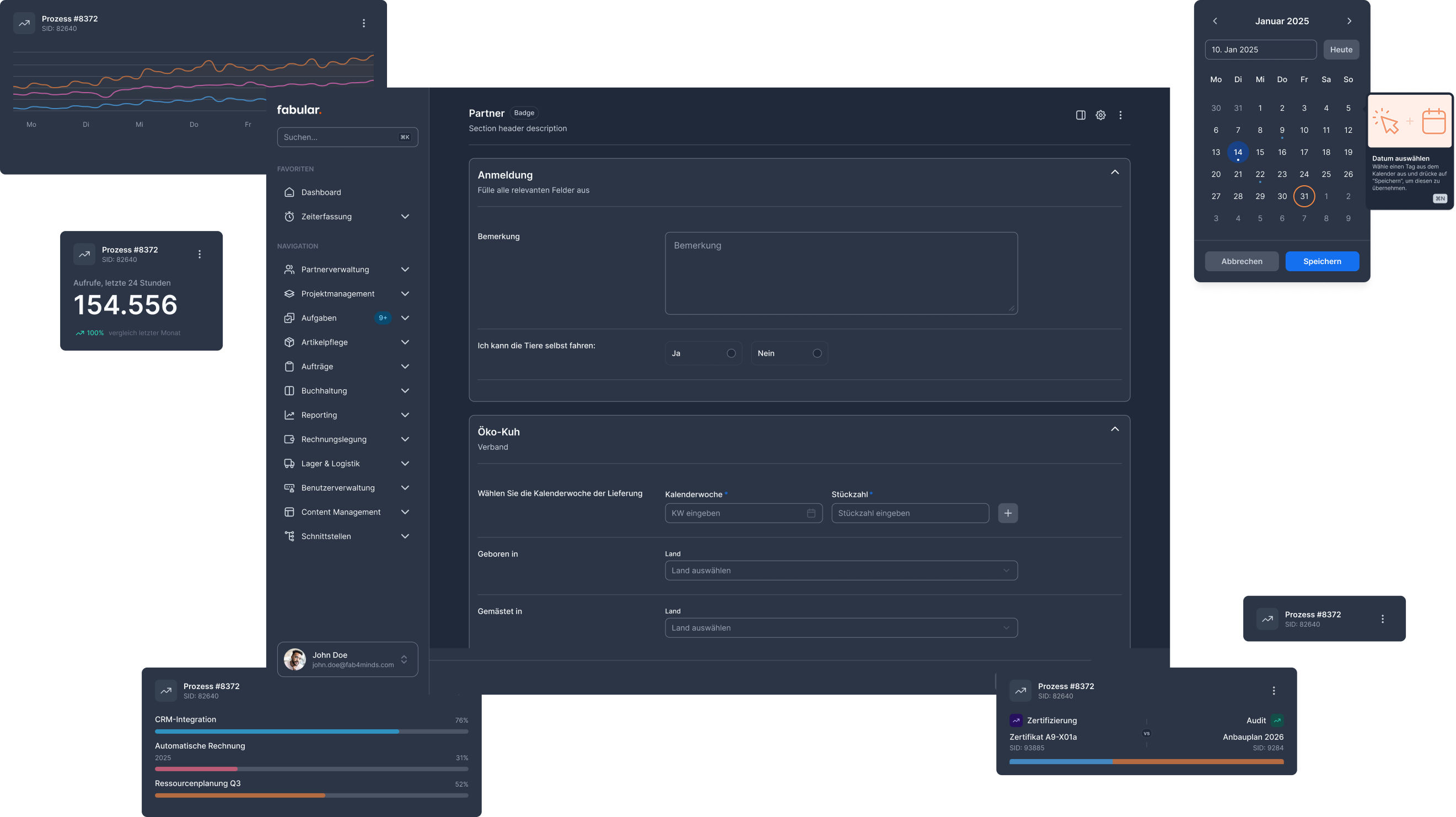Focus the Suchen search field
This screenshot has height=817, width=1456.
click(x=347, y=137)
